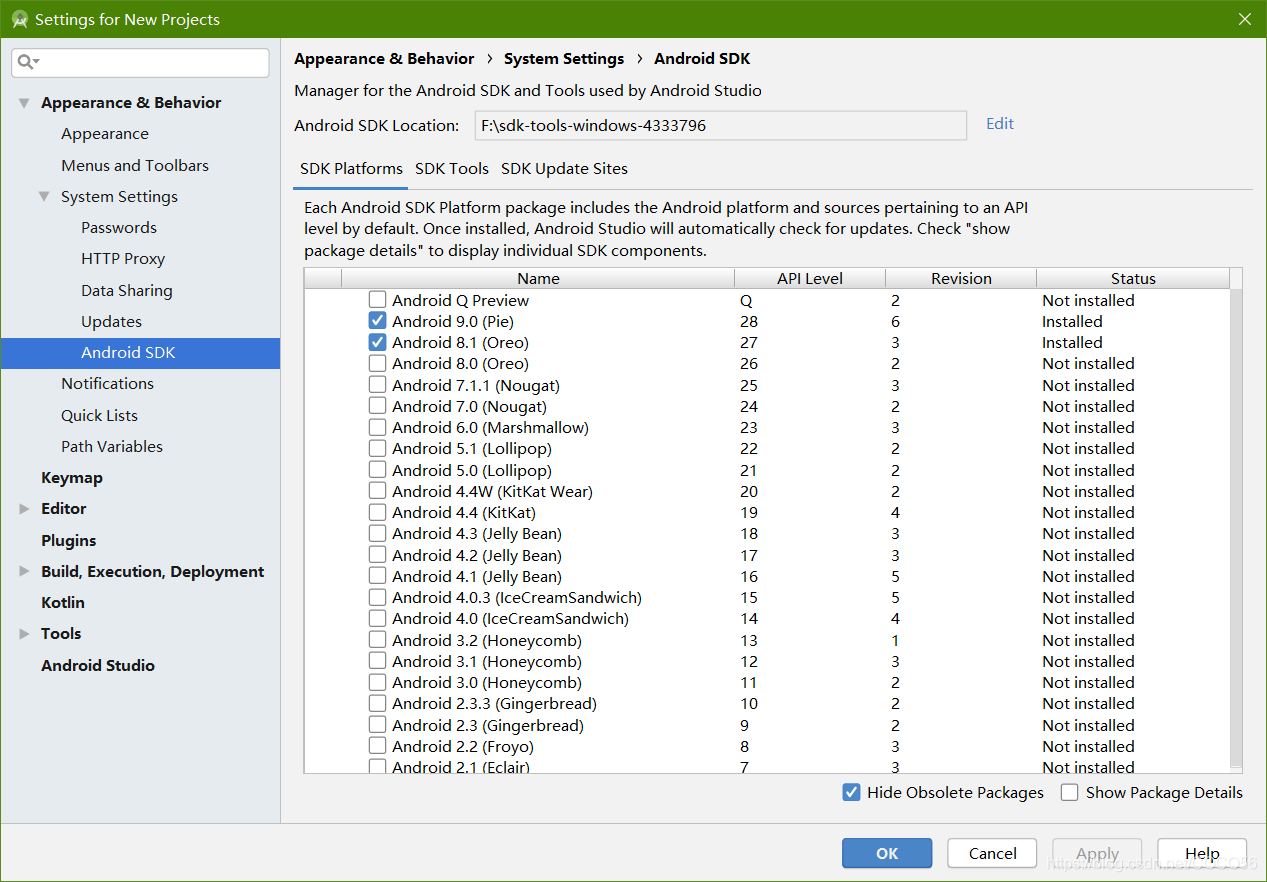The width and height of the screenshot is (1267, 882).
Task: Select Android Studio in the sidebar
Action: coord(98,666)
